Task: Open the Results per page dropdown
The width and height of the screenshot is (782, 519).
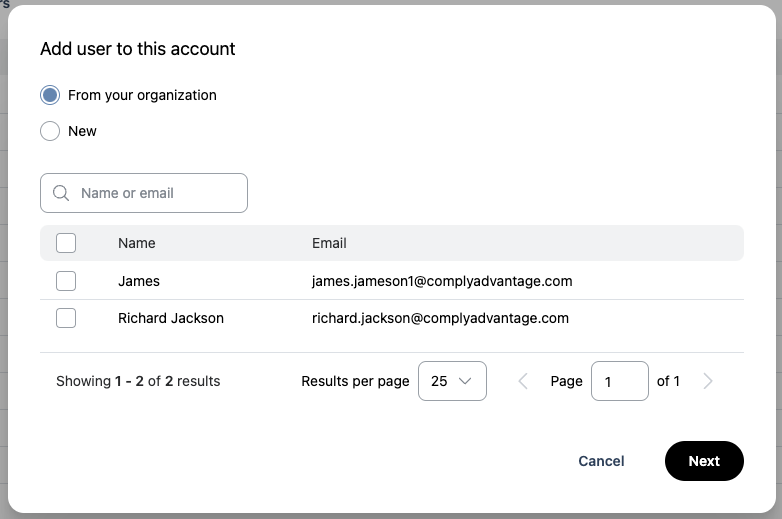Action: (x=452, y=381)
